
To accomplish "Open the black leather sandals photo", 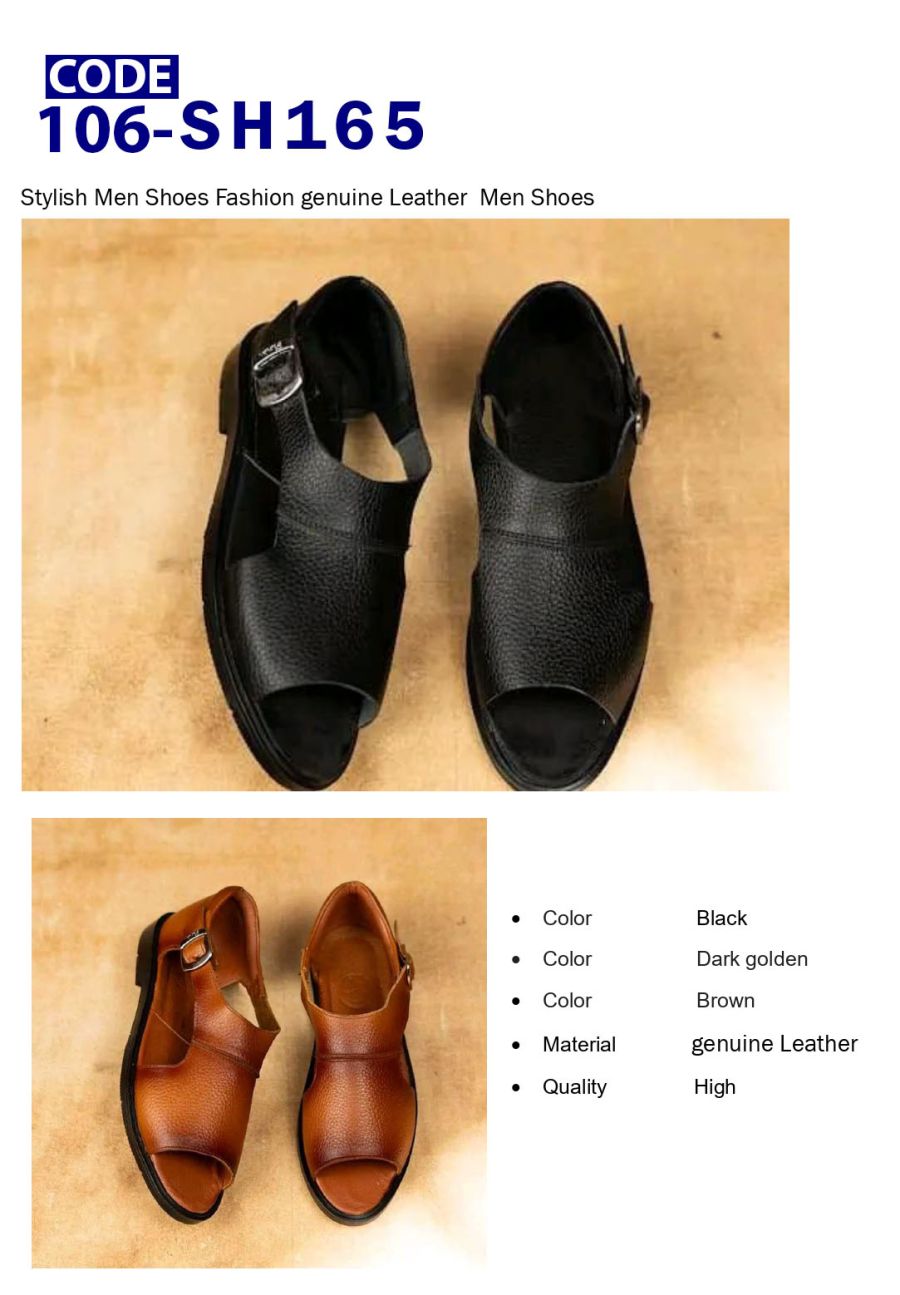I will tap(405, 504).
